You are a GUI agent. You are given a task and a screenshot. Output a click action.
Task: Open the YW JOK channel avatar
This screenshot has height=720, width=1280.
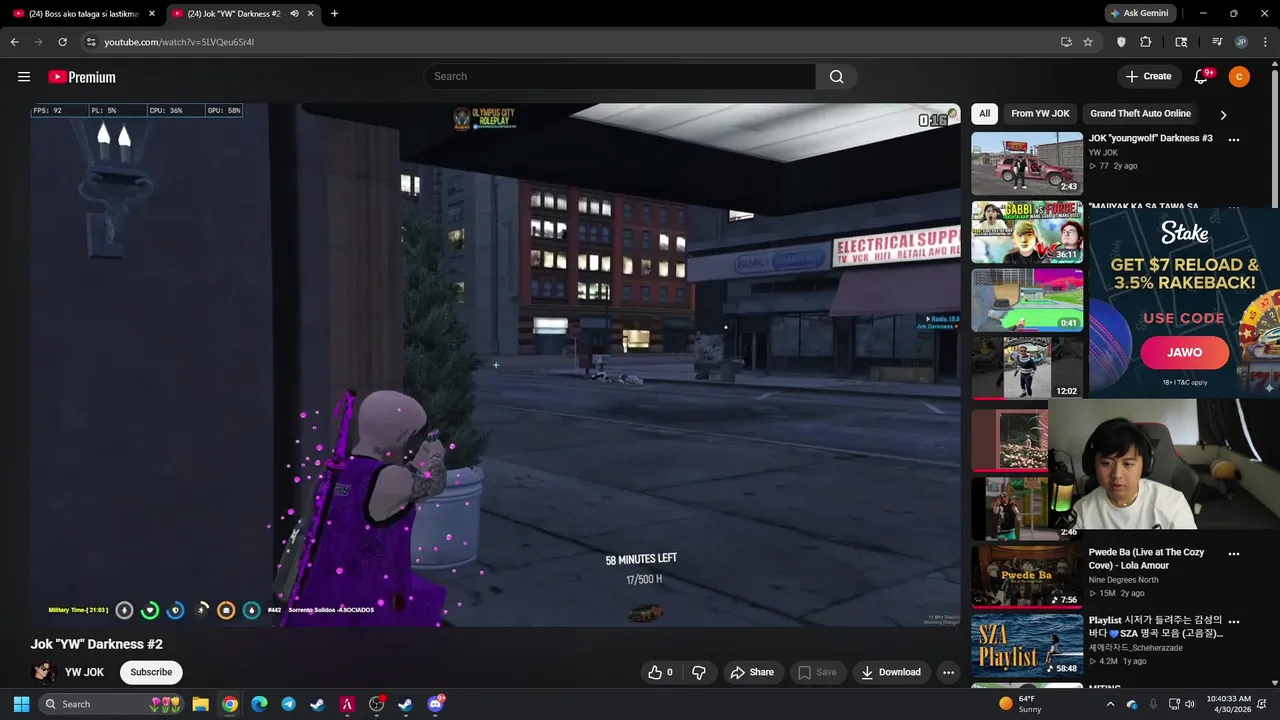[x=44, y=672]
